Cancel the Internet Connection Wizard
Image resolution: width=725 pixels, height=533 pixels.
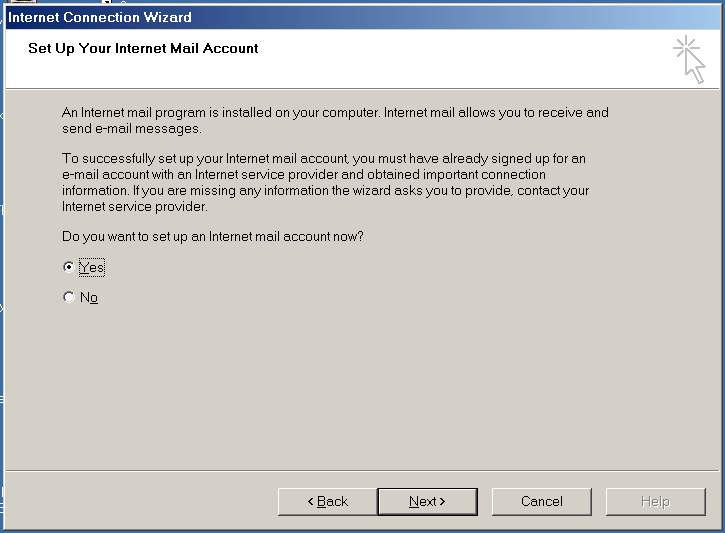[x=541, y=501]
